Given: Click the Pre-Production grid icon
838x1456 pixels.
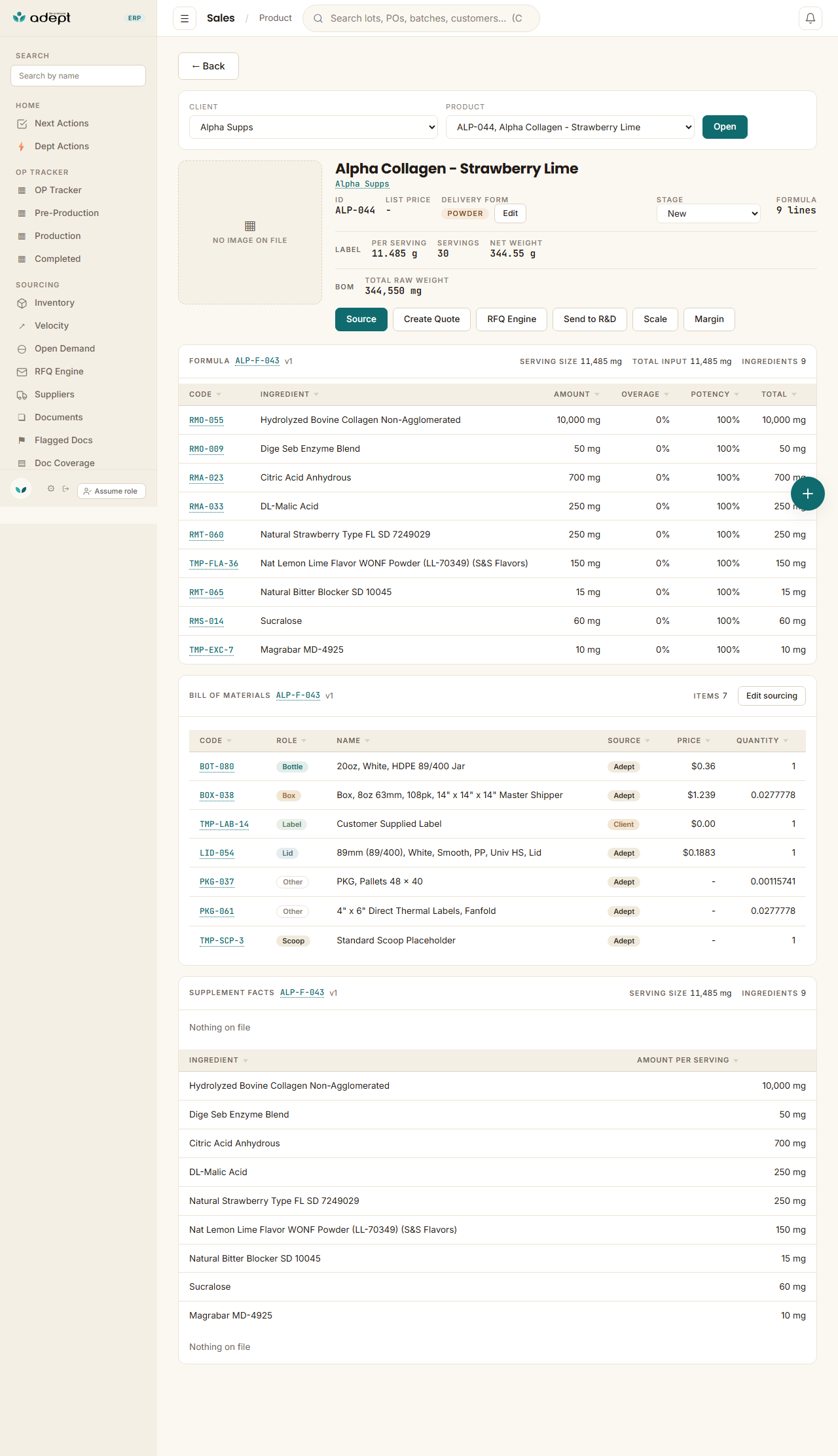Looking at the screenshot, I should pyautogui.click(x=22, y=213).
